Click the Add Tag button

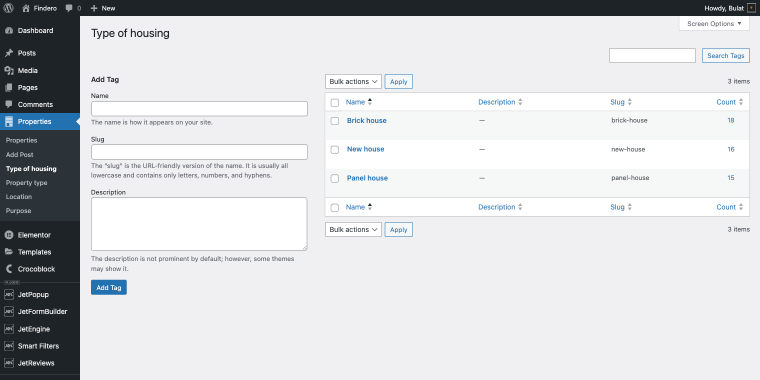coord(109,287)
